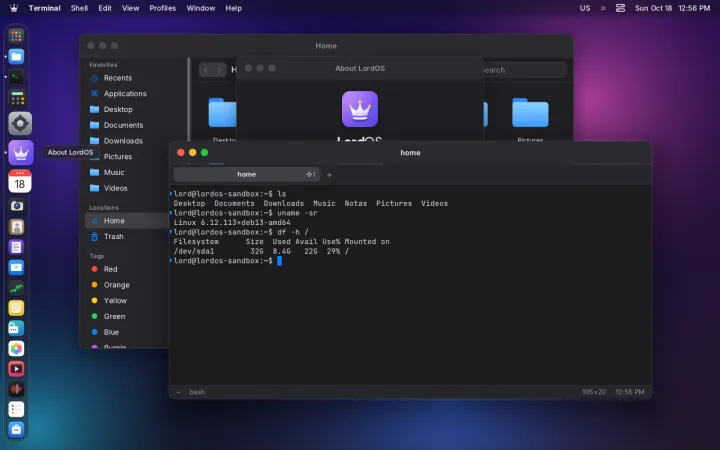Open the red waveform audio dock icon
The image size is (720, 450).
coord(16,389)
